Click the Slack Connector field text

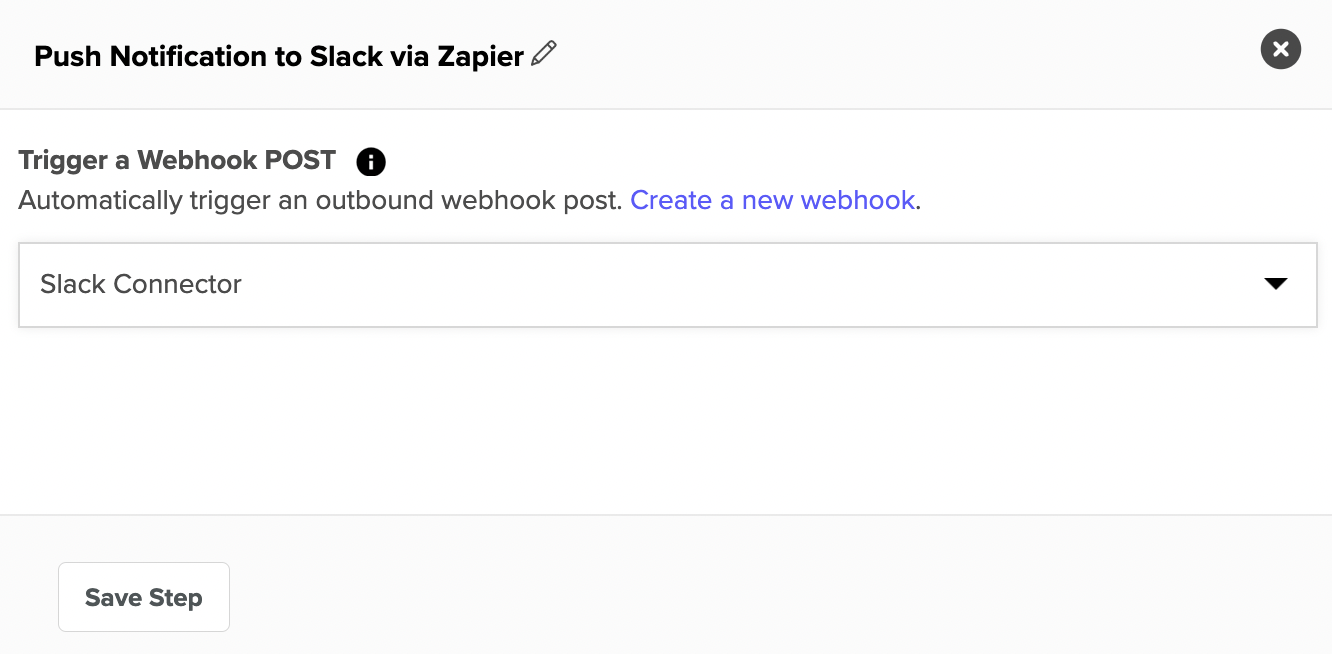(x=141, y=284)
